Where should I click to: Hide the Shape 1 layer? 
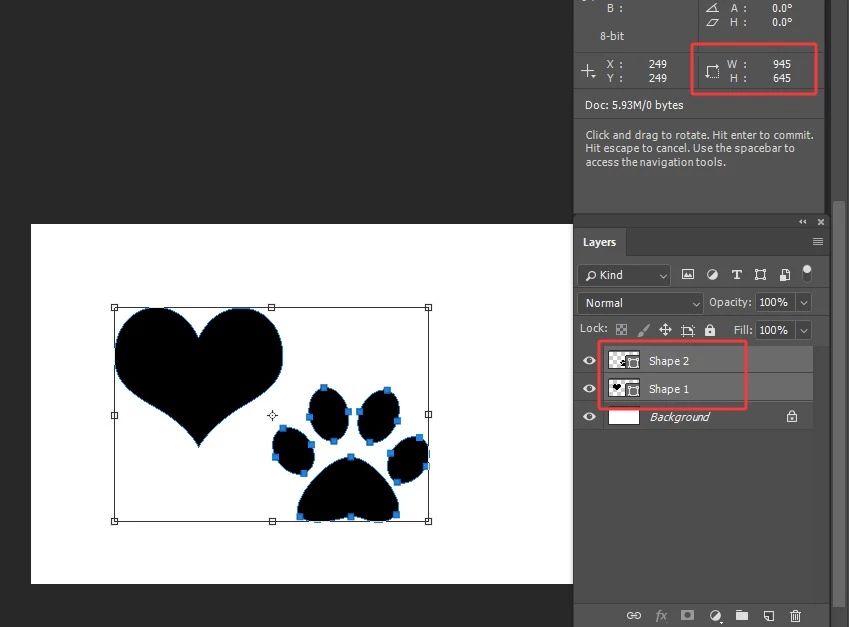click(589, 389)
